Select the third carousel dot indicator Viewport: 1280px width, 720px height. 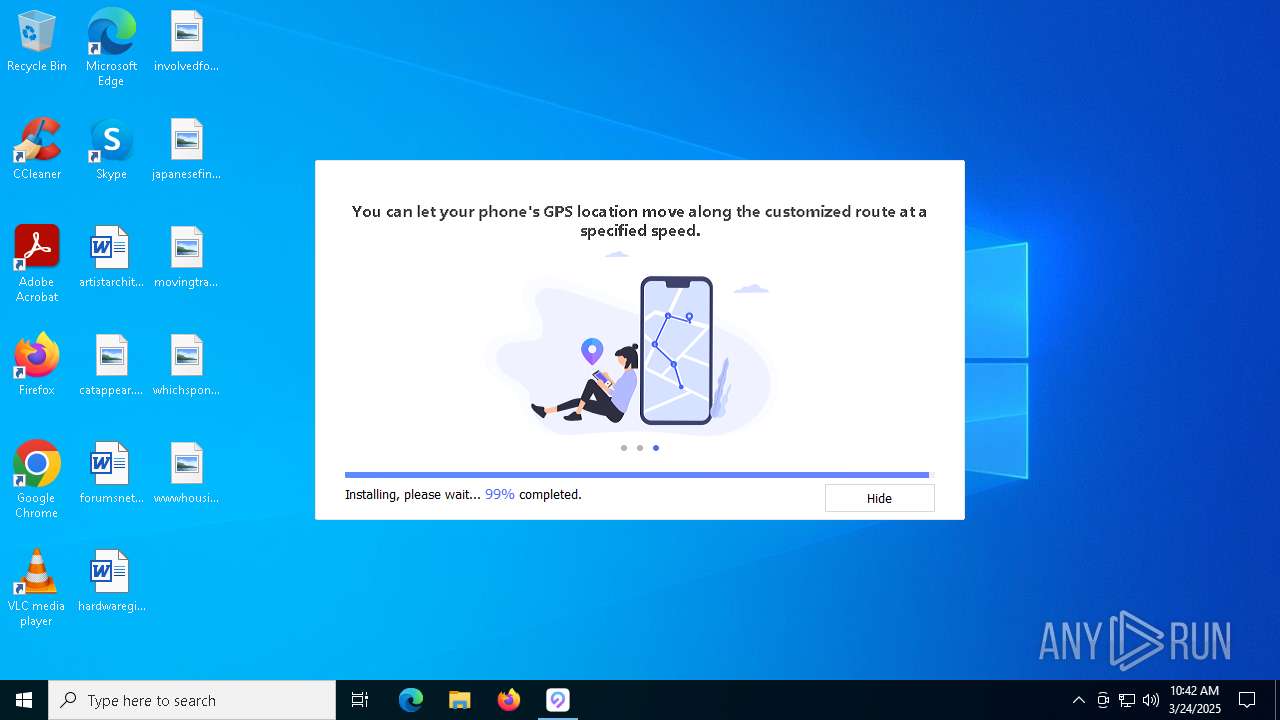click(x=656, y=448)
